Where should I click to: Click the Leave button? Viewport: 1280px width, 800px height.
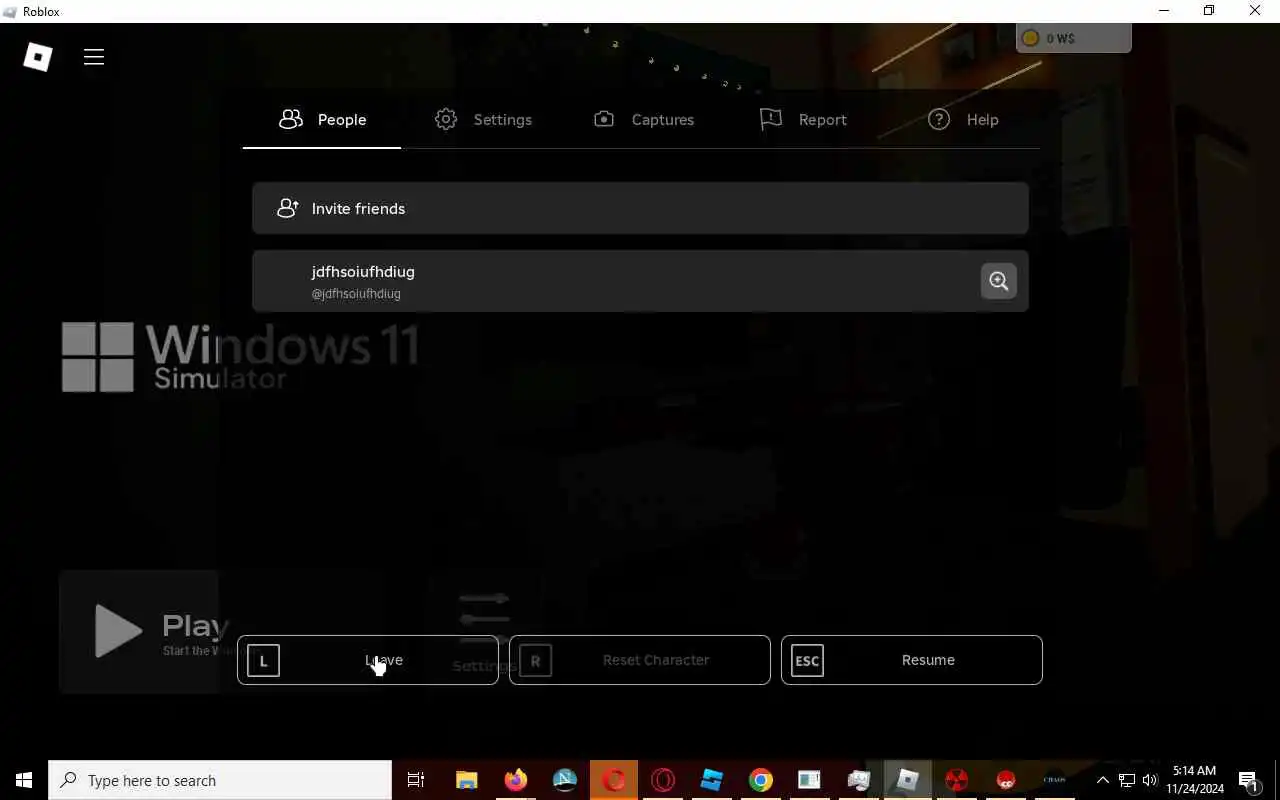368,660
